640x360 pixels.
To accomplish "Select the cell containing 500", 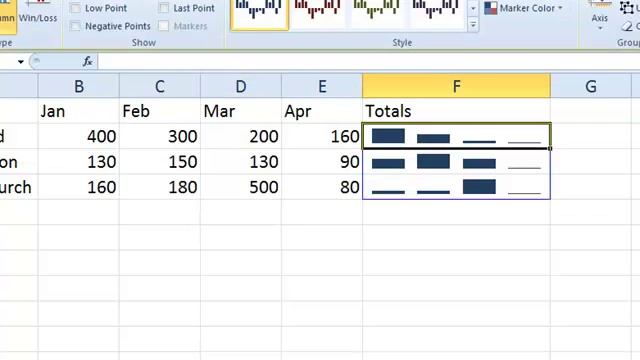I will 241,187.
